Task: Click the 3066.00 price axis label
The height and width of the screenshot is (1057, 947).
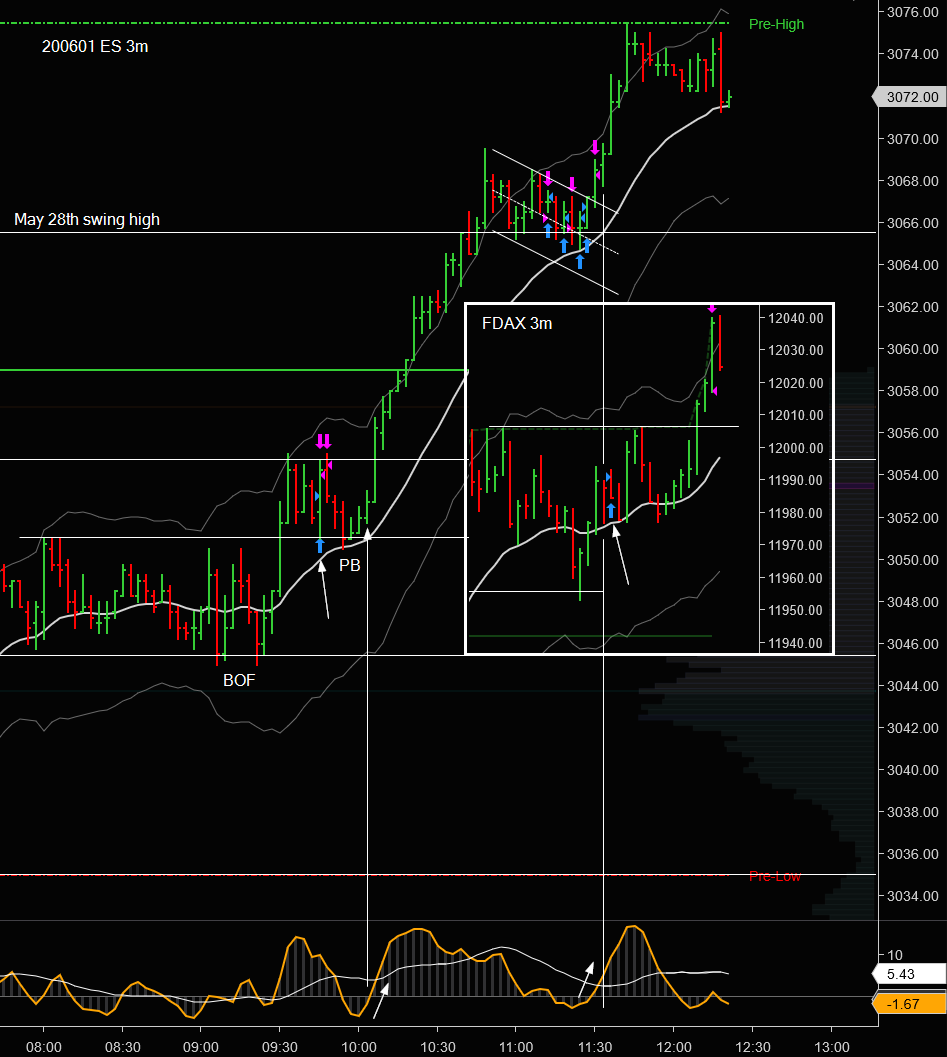Action: [x=913, y=222]
